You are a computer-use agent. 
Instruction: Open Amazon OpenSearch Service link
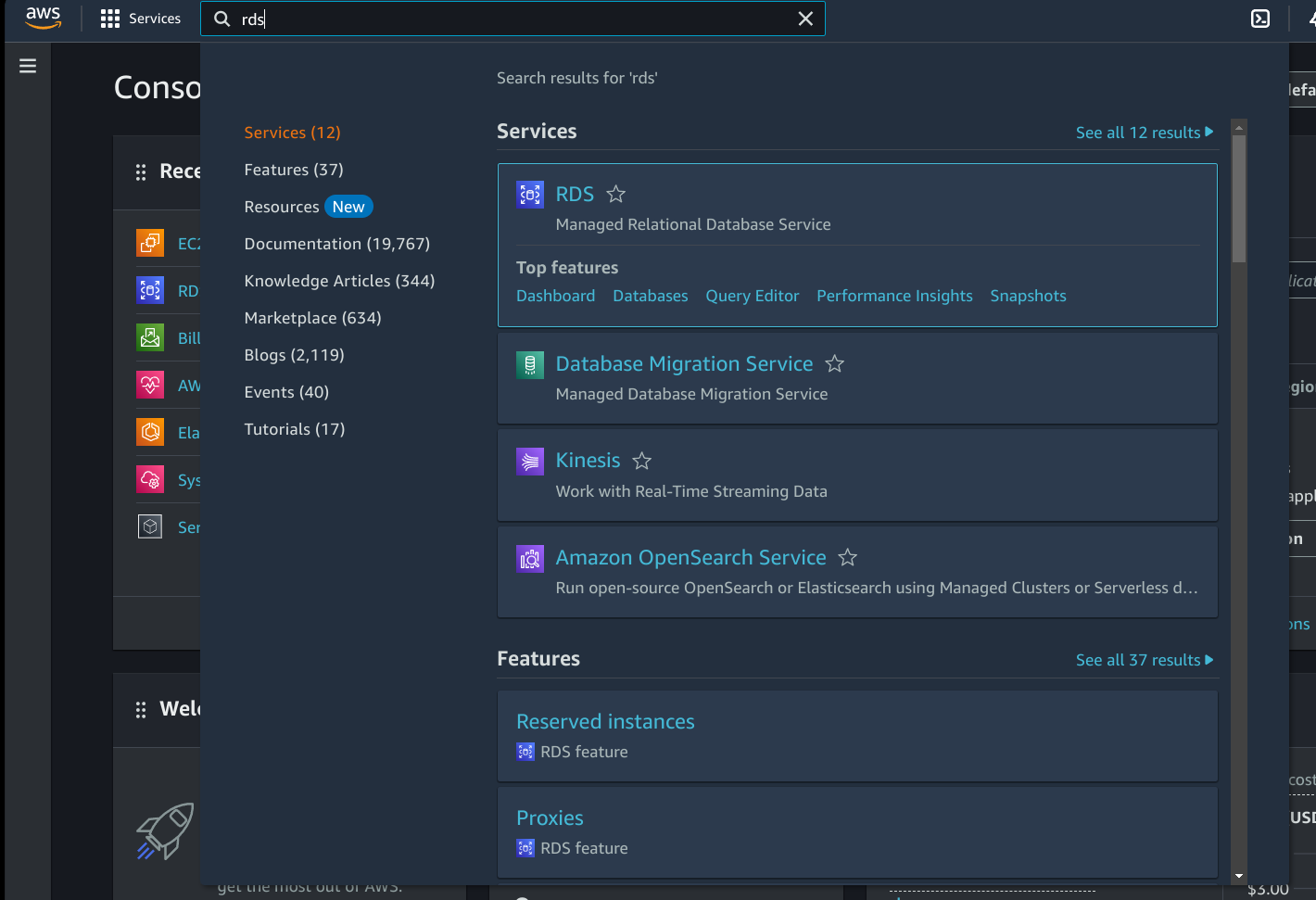pyautogui.click(x=690, y=558)
